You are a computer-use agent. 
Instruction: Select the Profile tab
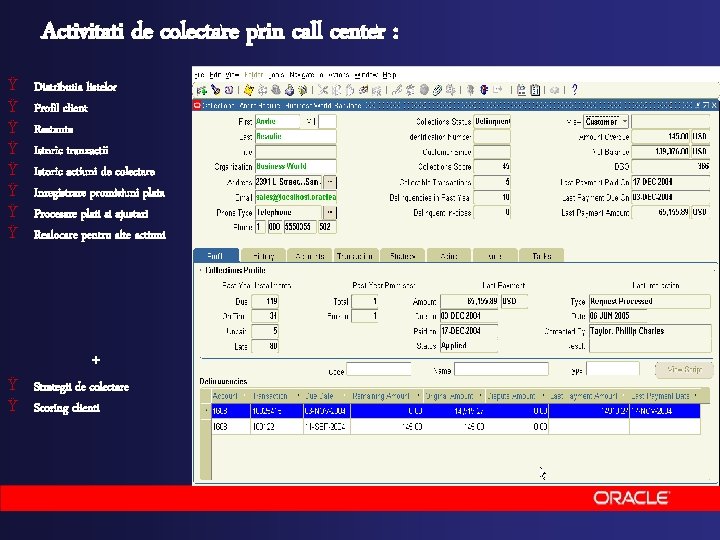(x=216, y=256)
